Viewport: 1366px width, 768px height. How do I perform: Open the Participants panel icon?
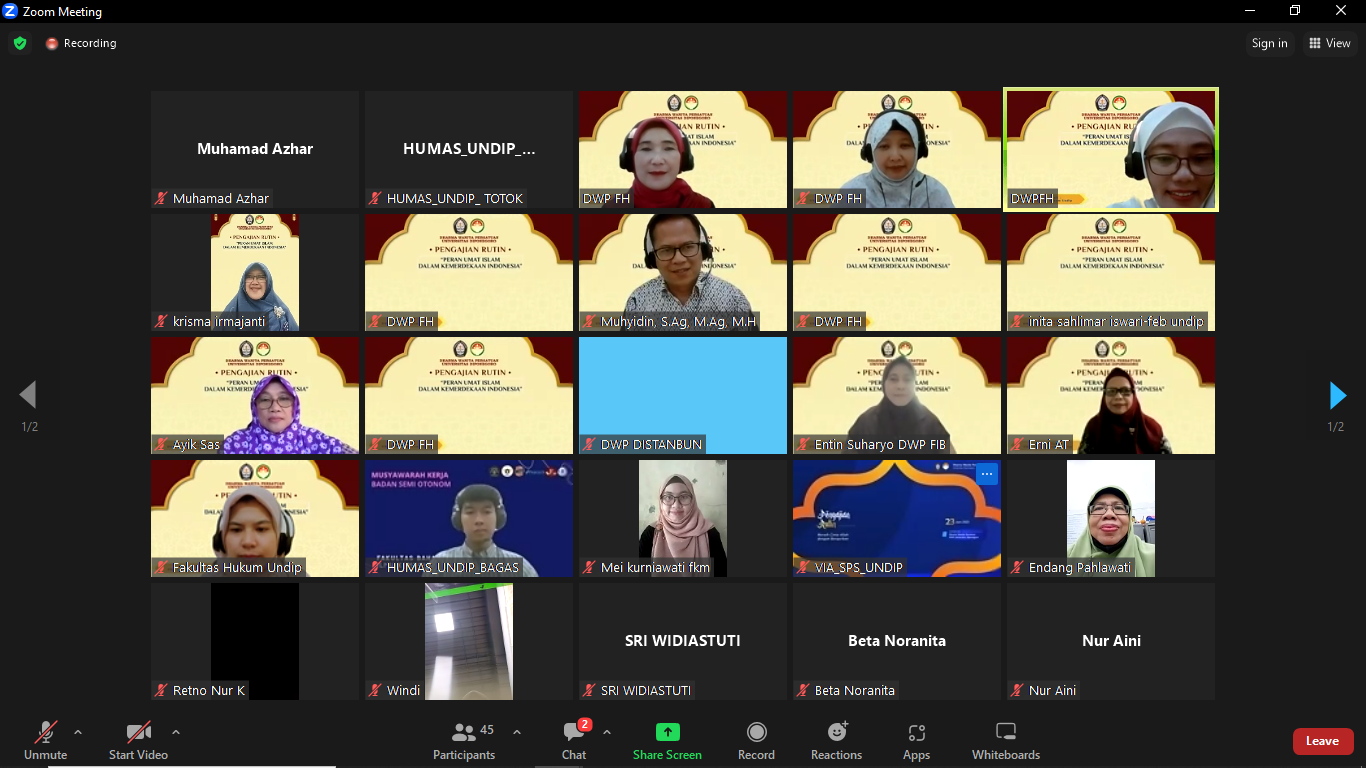click(463, 733)
